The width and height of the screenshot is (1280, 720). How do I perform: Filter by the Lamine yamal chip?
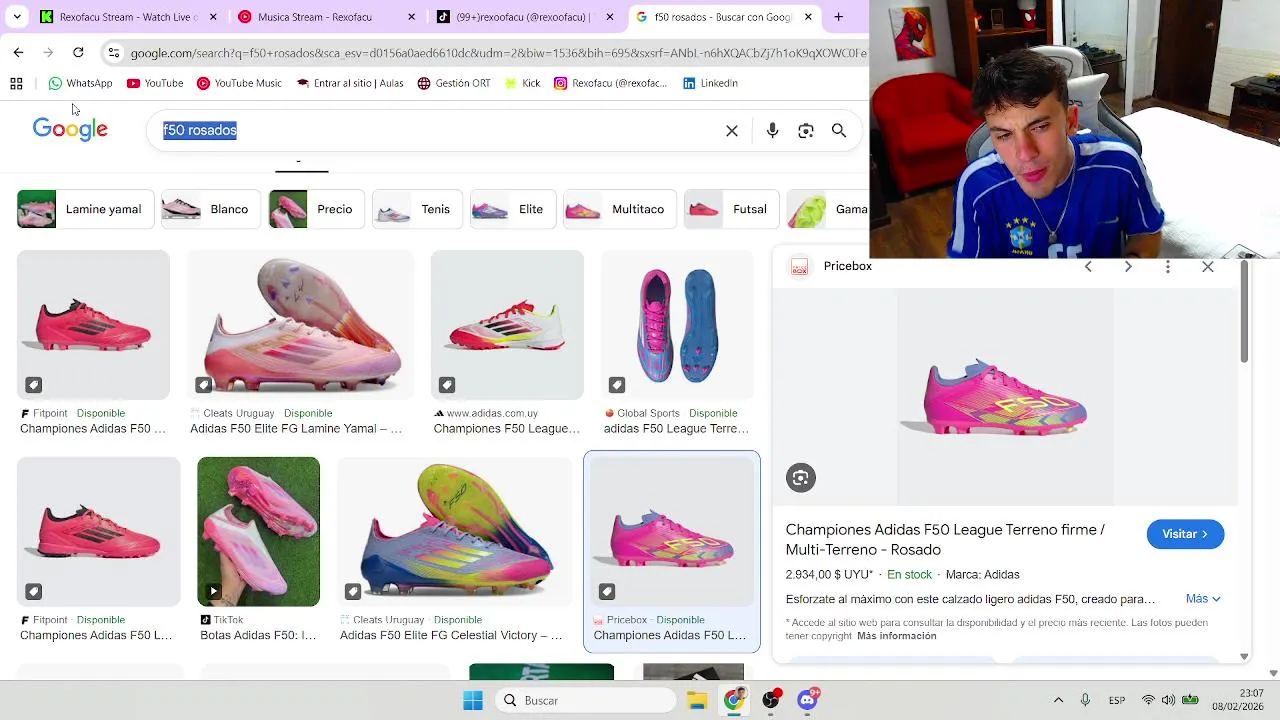85,209
